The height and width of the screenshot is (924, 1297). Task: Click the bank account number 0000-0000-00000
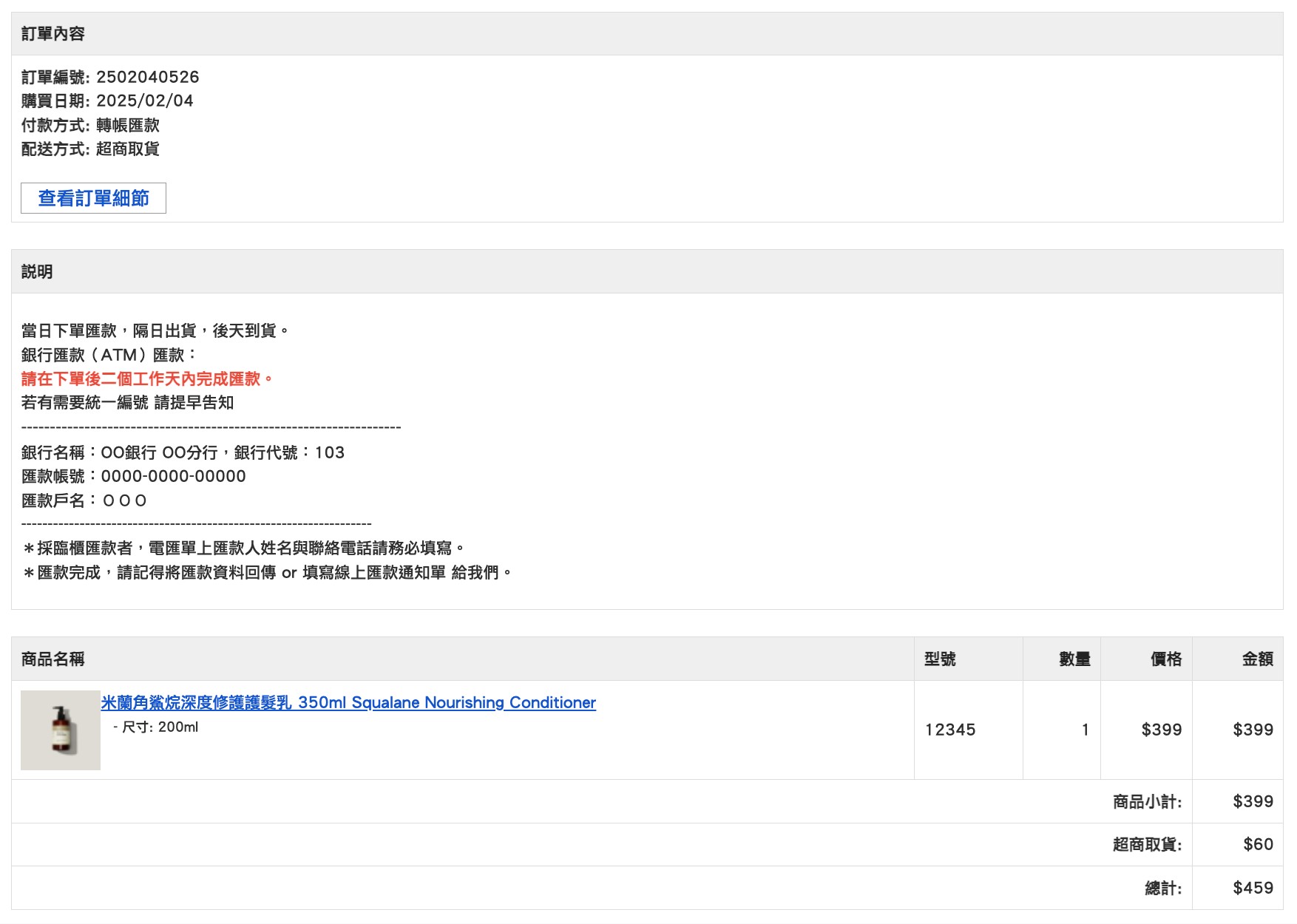(173, 476)
